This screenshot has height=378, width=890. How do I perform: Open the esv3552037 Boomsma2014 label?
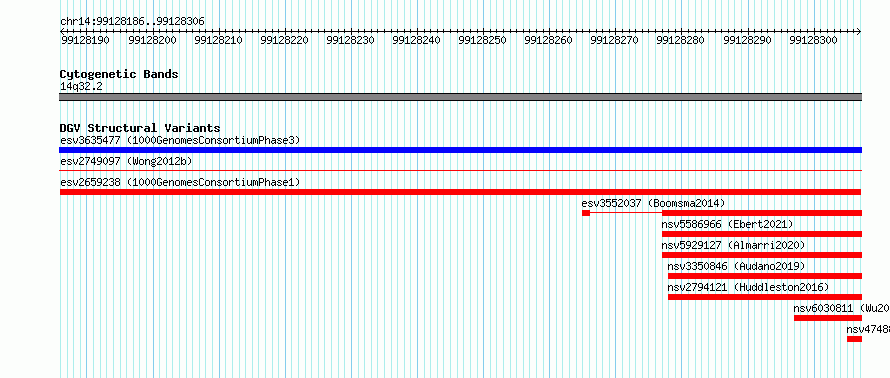coord(653,203)
